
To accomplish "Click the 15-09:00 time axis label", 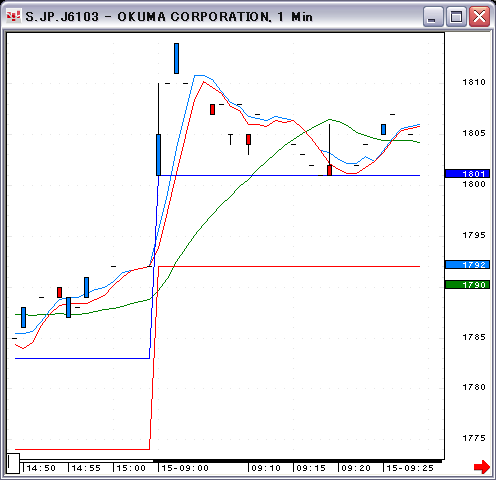I will [185, 468].
